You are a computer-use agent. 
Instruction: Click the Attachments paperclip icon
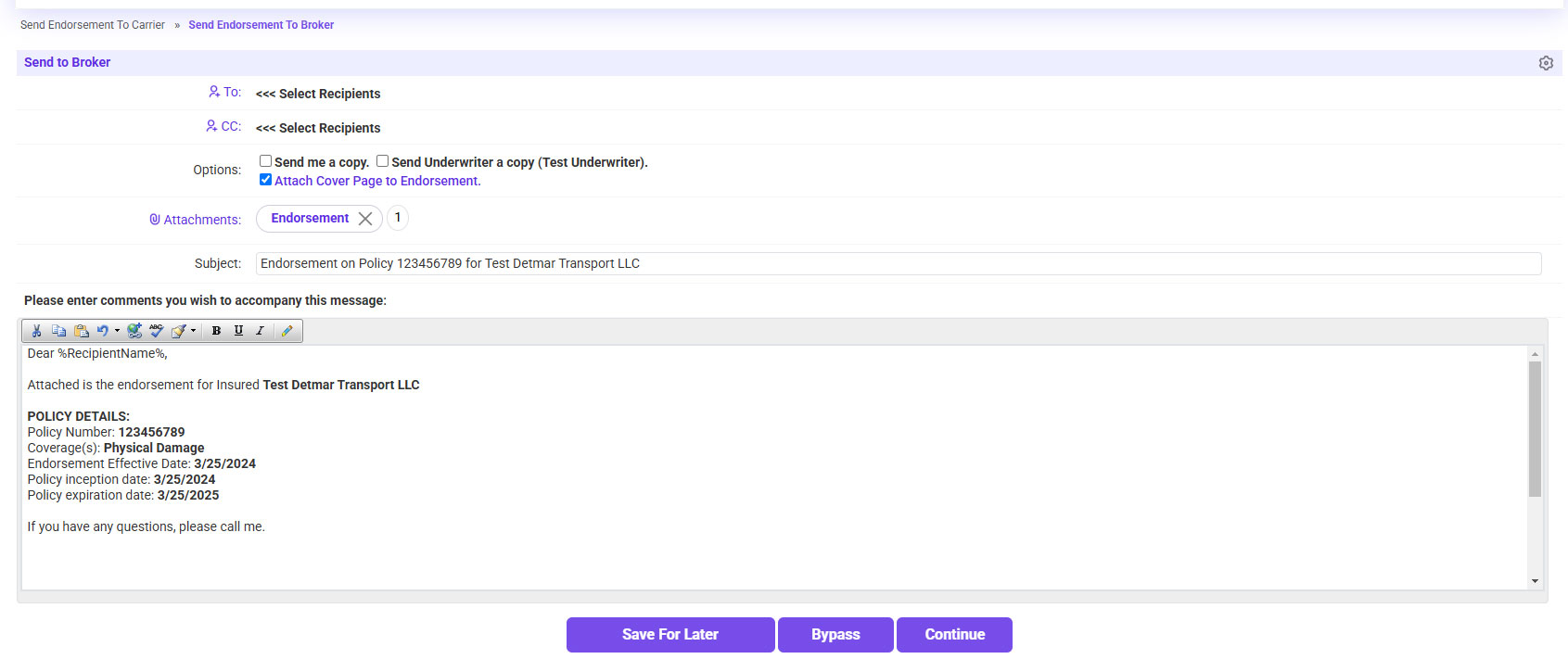(155, 220)
